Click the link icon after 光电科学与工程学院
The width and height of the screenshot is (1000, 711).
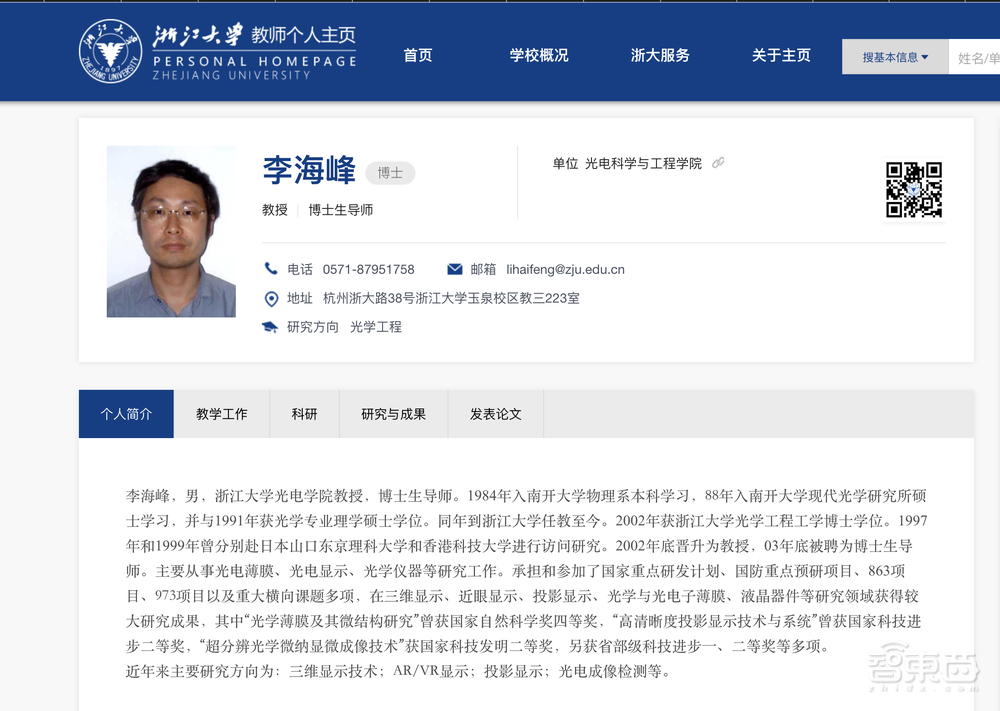click(717, 163)
